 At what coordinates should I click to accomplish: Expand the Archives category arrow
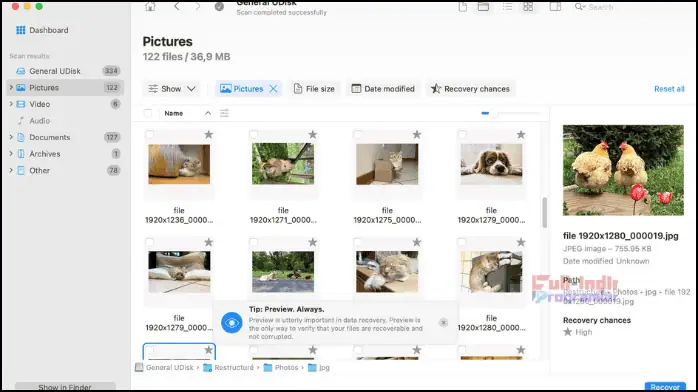point(11,154)
